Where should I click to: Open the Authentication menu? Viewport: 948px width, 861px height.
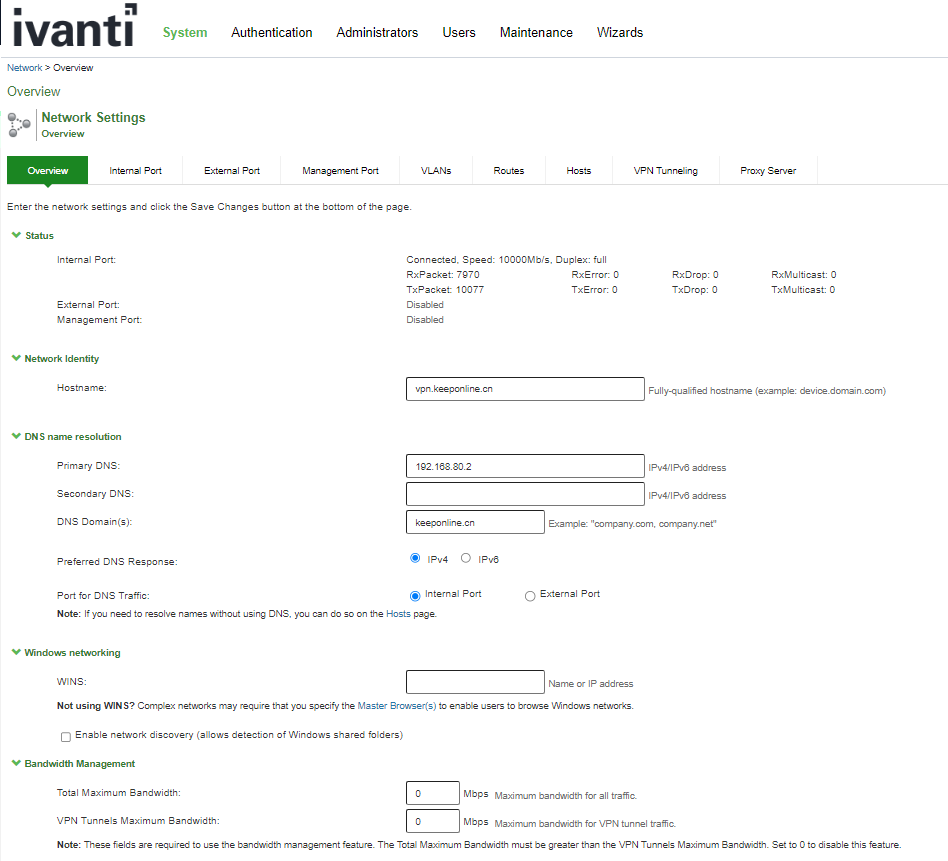271,33
